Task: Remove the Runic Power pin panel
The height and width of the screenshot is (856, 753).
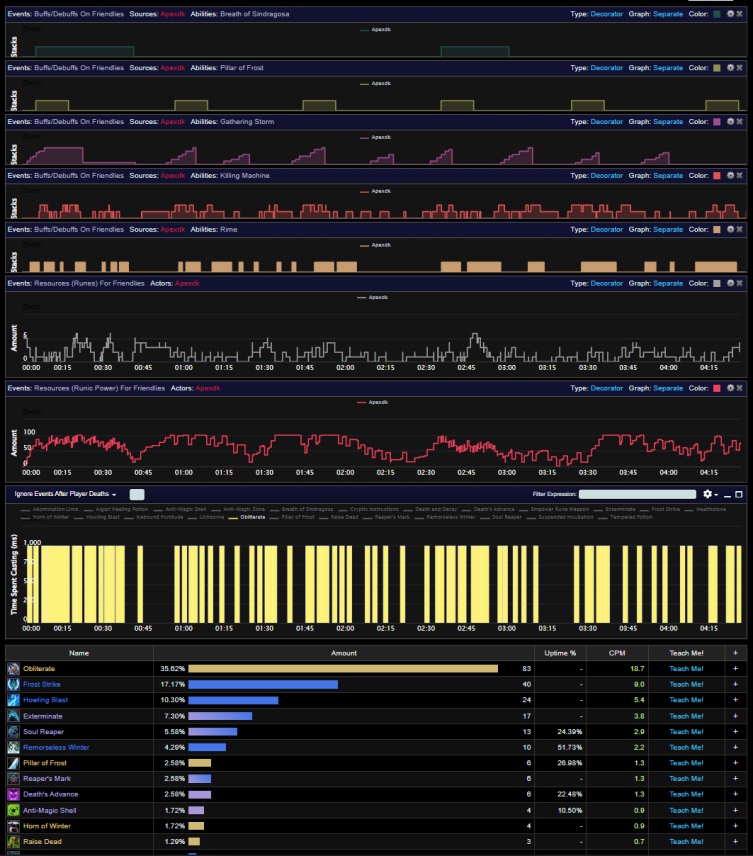Action: [x=739, y=388]
